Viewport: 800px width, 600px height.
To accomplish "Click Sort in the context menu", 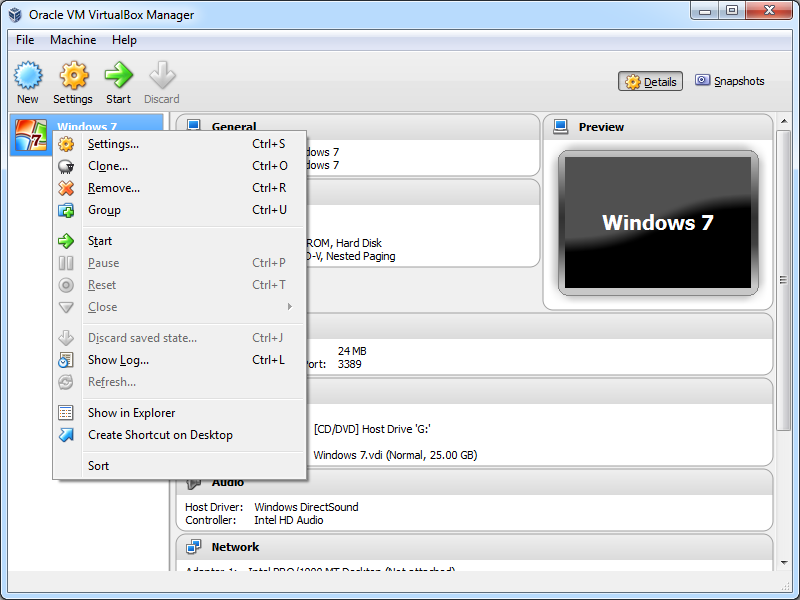I will coord(99,466).
